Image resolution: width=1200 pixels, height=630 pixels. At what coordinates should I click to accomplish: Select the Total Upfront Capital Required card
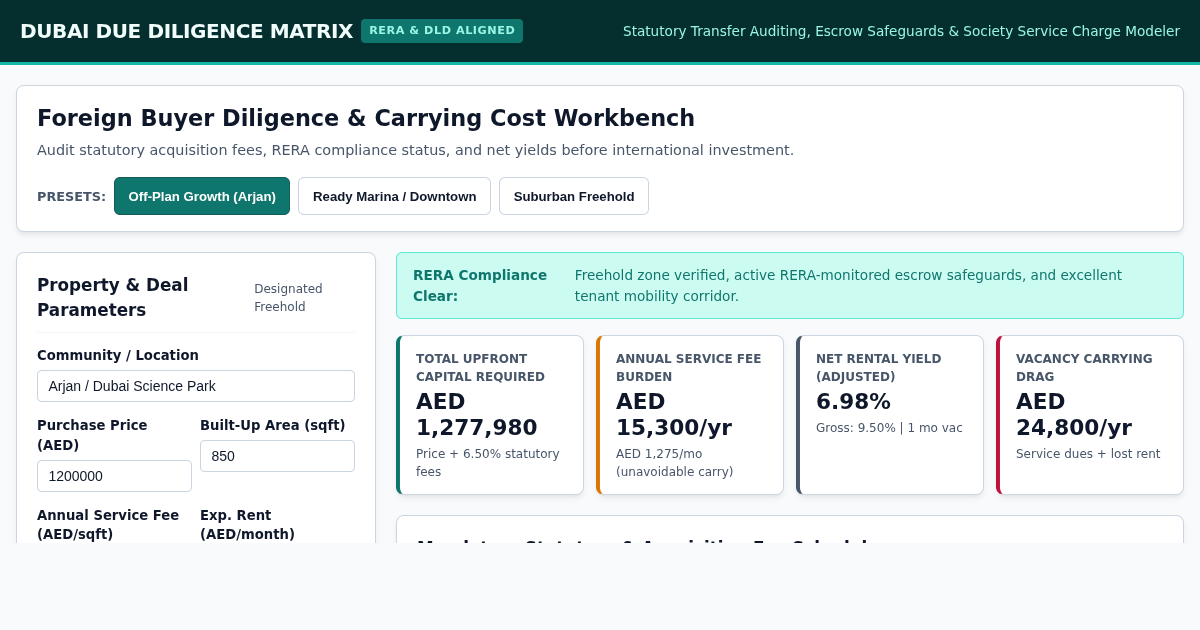[x=490, y=415]
